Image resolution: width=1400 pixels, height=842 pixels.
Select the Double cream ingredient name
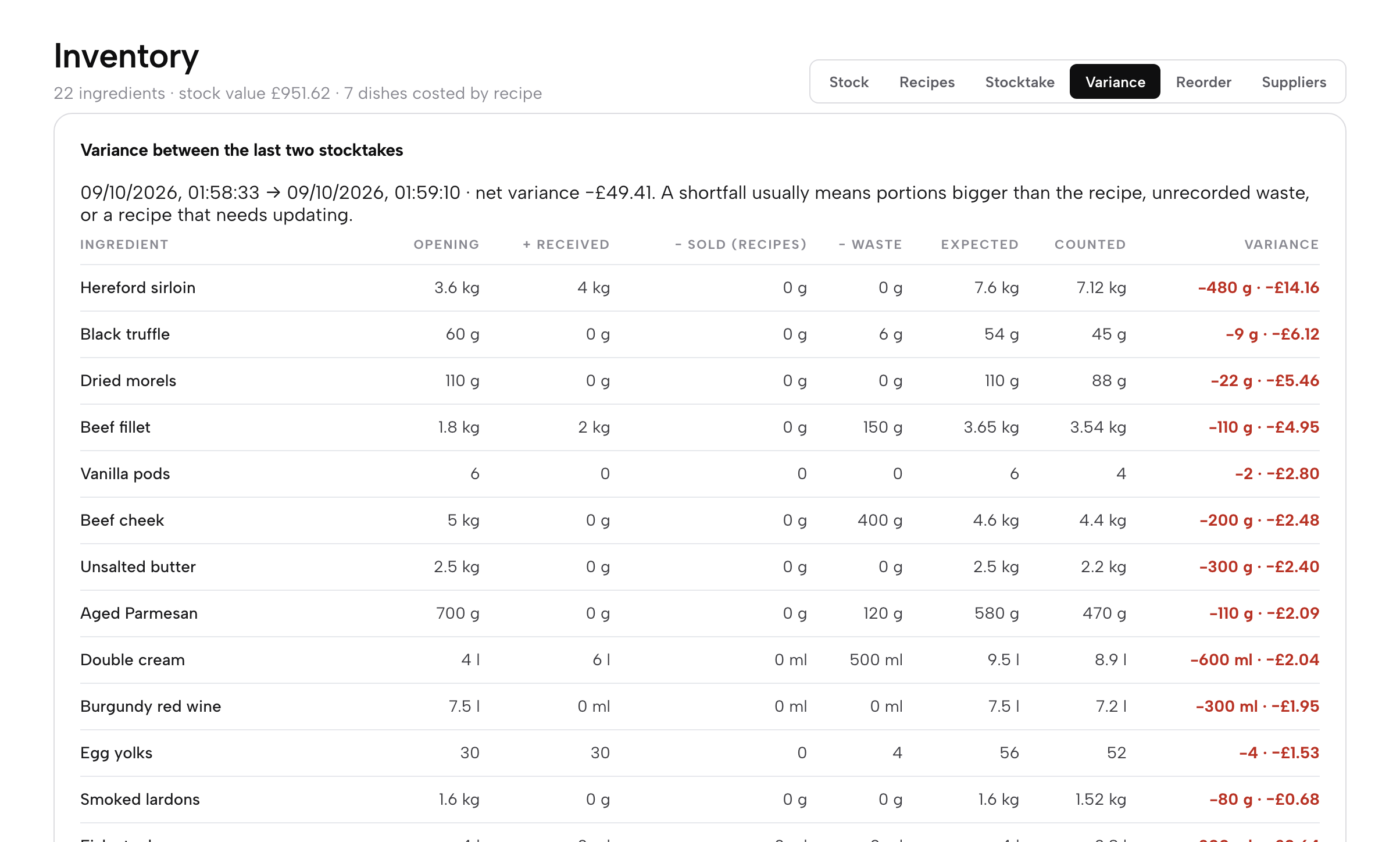[133, 660]
